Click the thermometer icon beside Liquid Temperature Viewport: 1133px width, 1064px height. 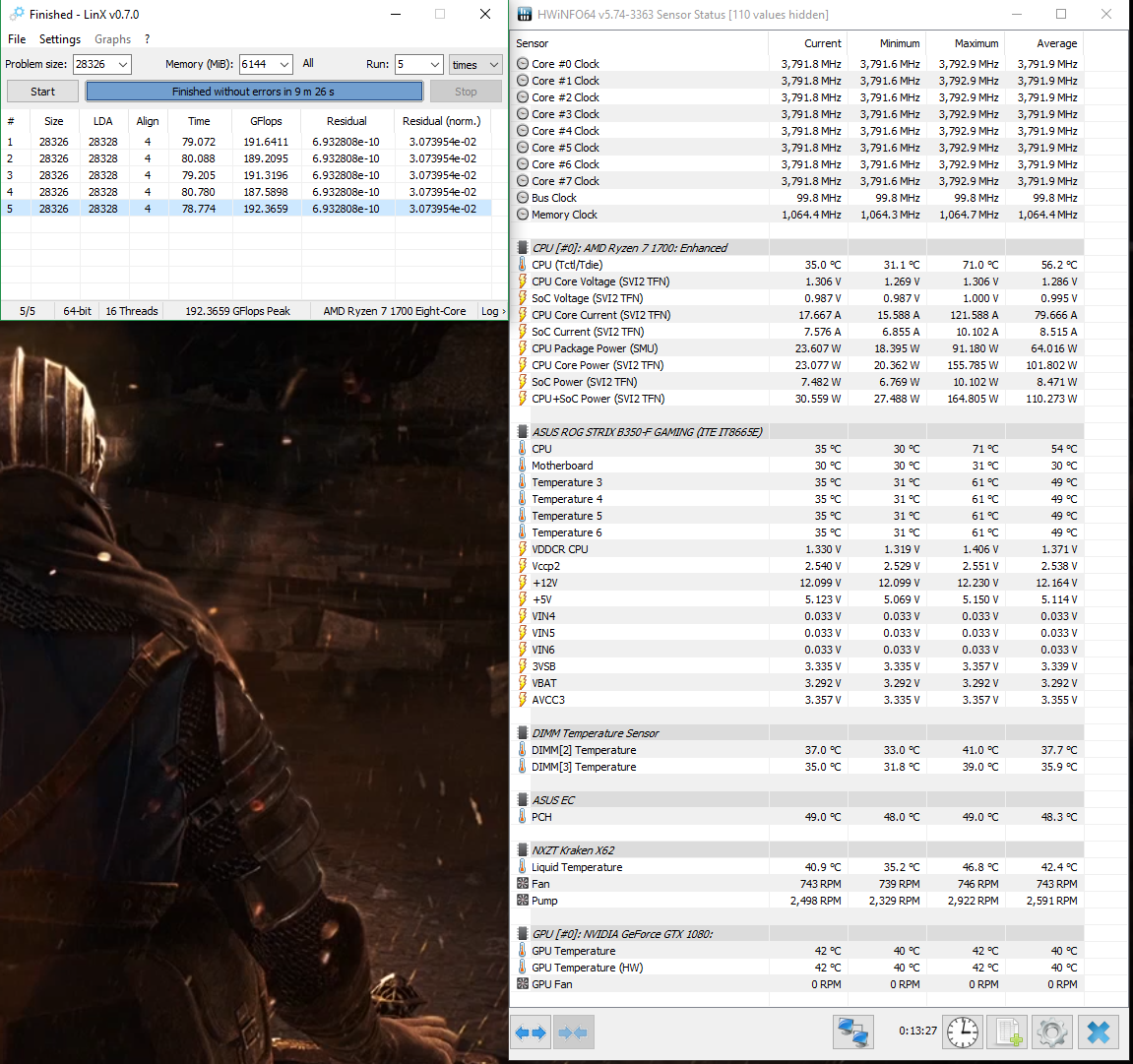click(522, 867)
